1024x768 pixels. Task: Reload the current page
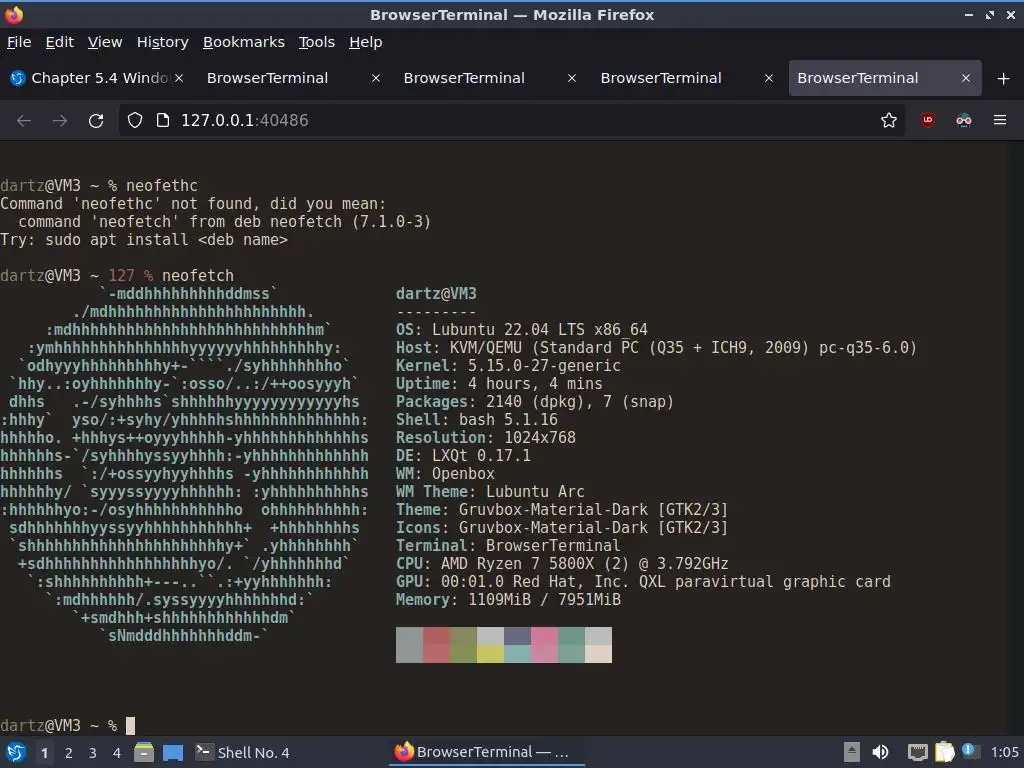click(96, 120)
